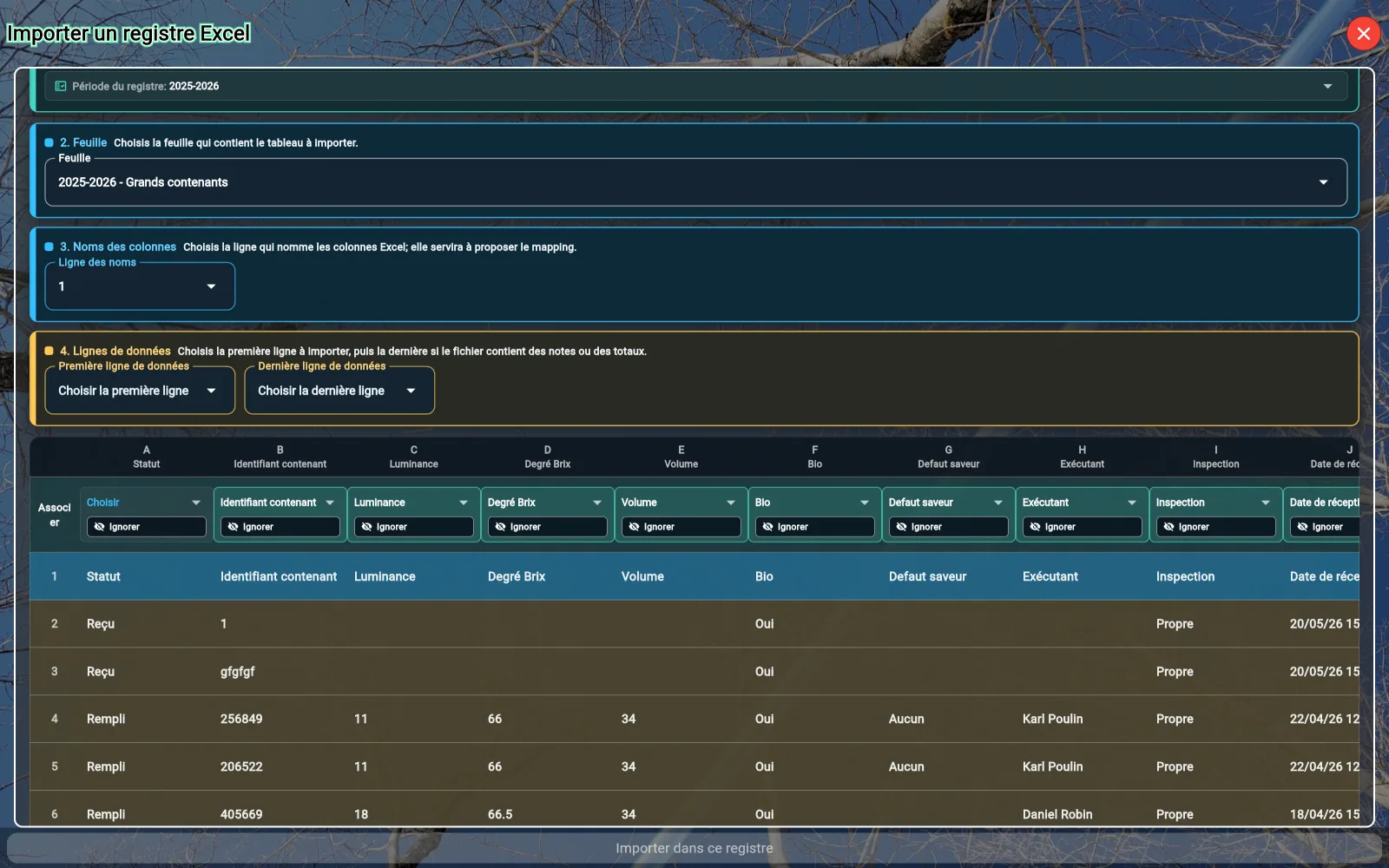Click the Luminance value 18 in row 6

pos(361,814)
